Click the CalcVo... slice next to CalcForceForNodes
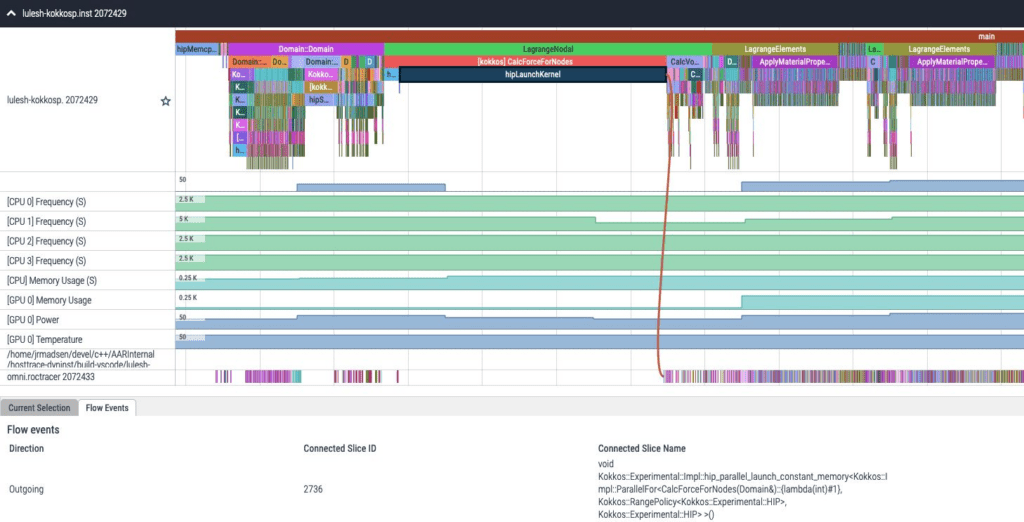 tap(684, 61)
